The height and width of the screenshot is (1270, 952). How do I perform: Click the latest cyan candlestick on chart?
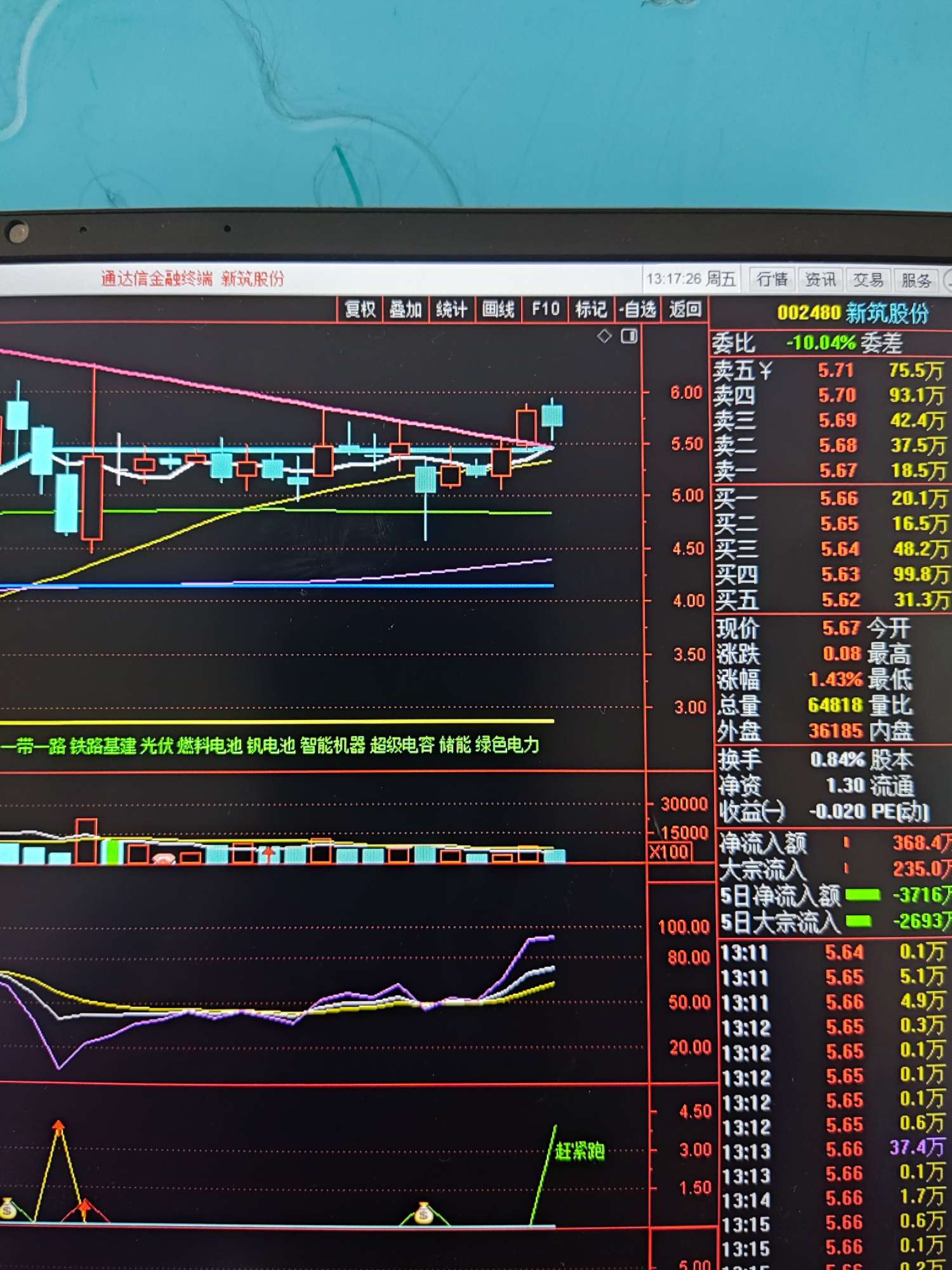coord(552,418)
